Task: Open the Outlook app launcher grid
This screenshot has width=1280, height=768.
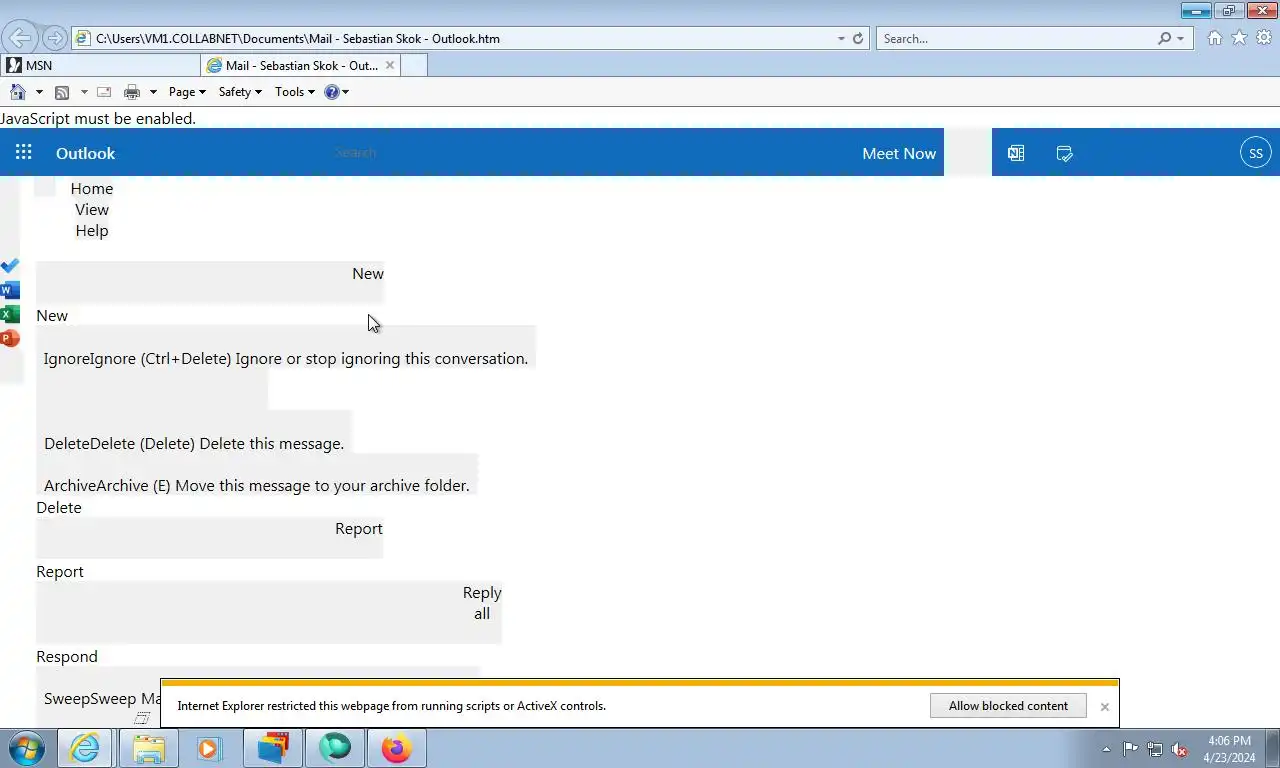Action: coord(24,152)
